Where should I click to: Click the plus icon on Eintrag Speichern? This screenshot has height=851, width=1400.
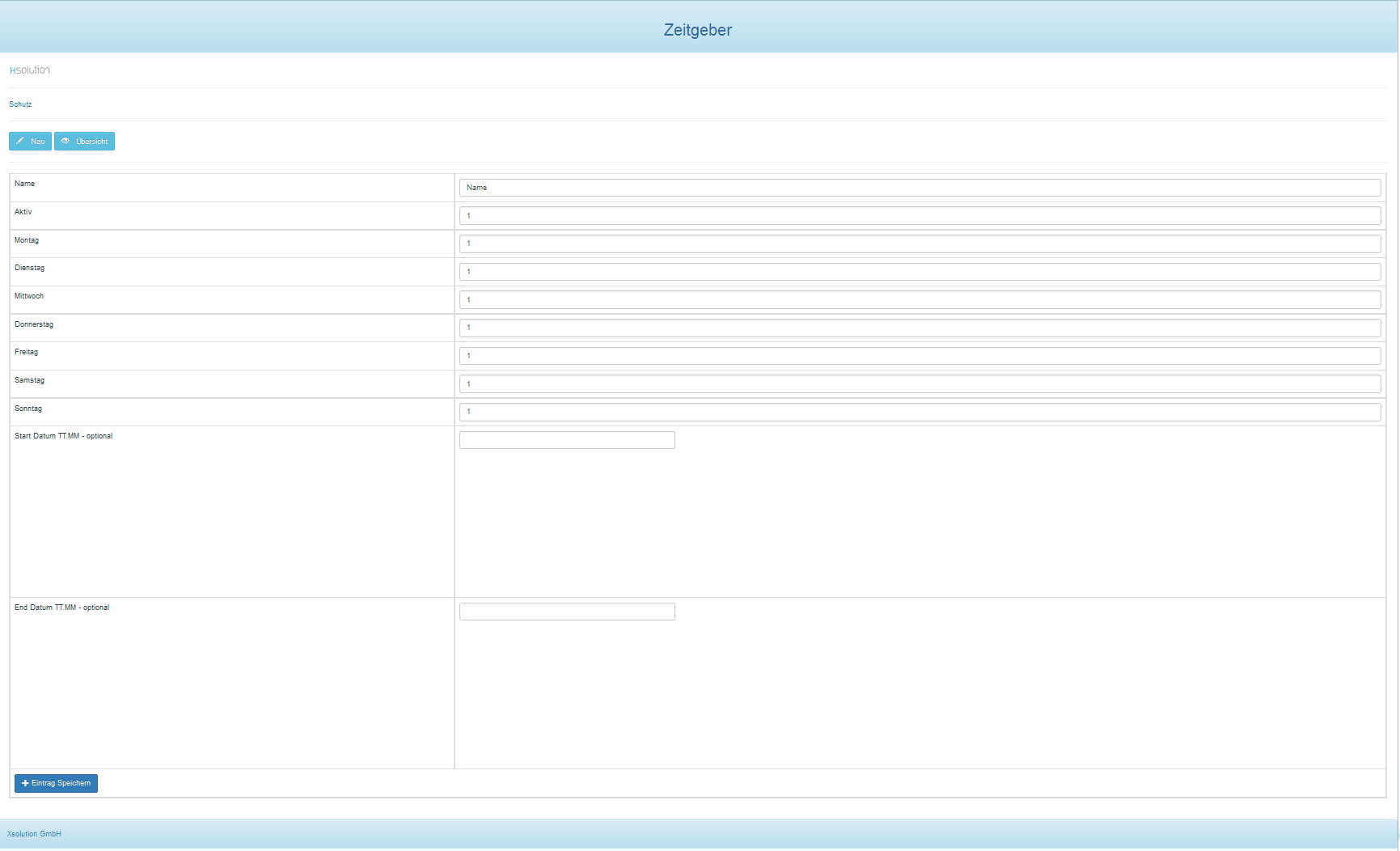[x=25, y=783]
